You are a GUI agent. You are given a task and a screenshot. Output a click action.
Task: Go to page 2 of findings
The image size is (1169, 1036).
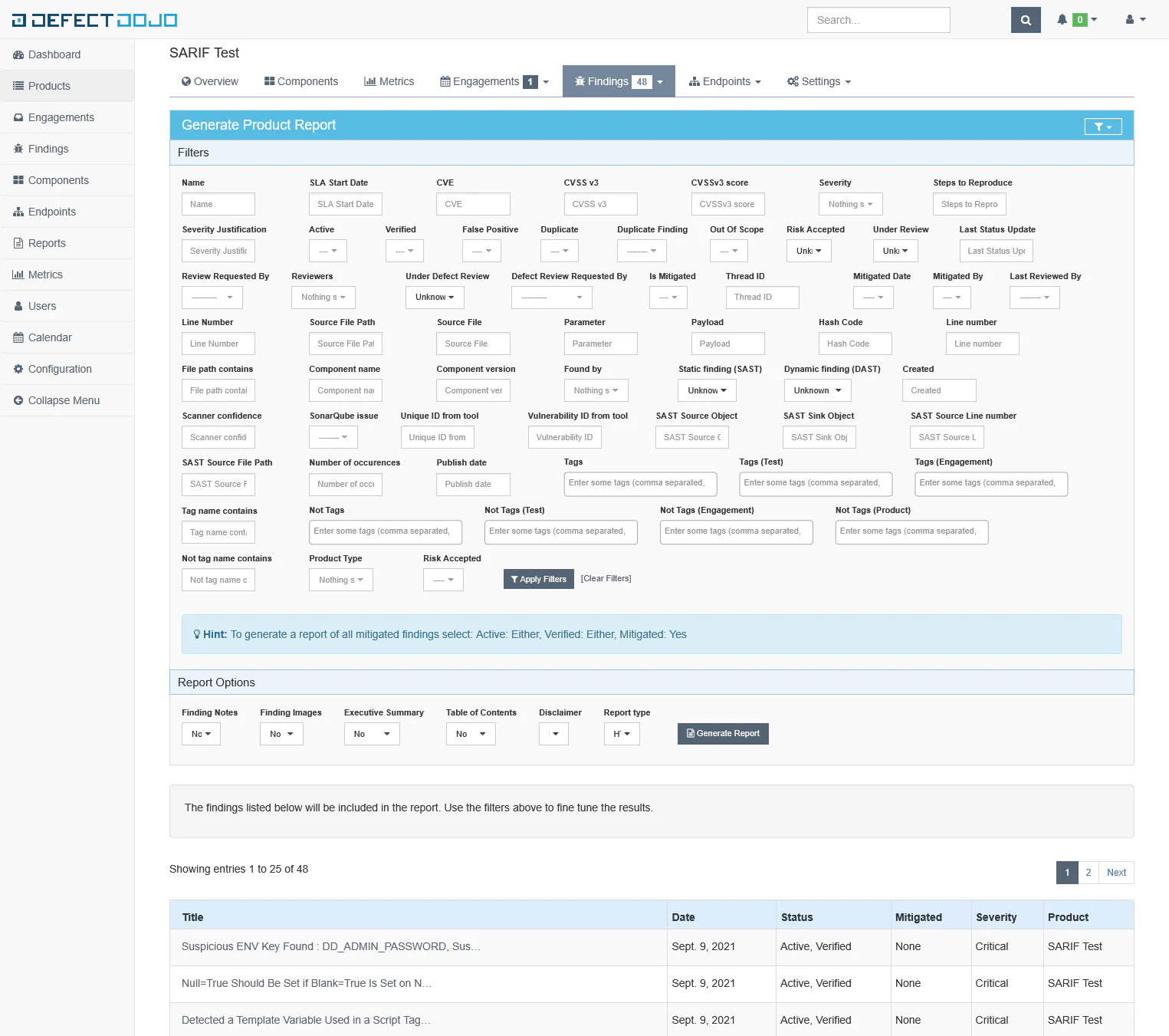(x=1088, y=873)
